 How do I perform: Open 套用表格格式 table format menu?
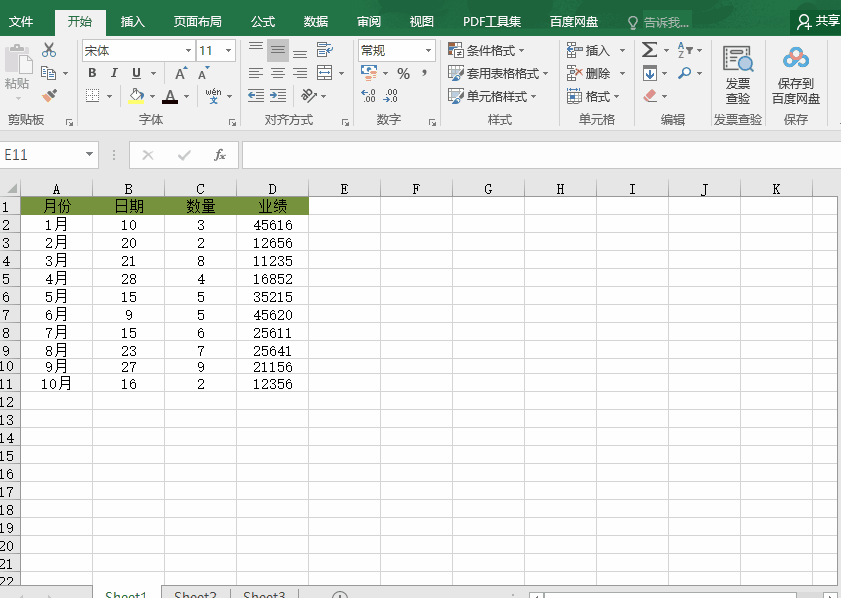[x=498, y=73]
